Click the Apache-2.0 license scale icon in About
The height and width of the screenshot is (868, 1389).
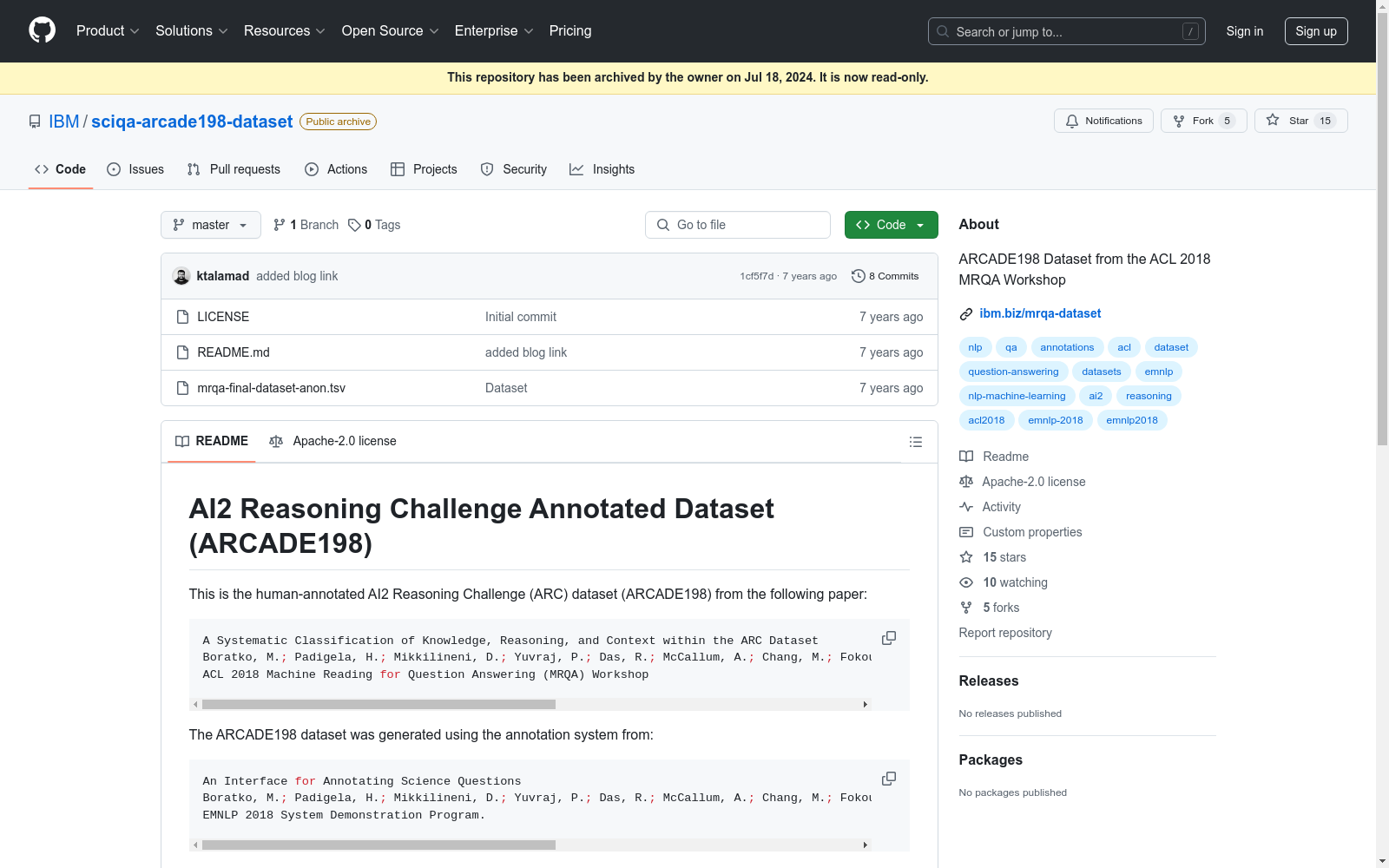pos(966,482)
